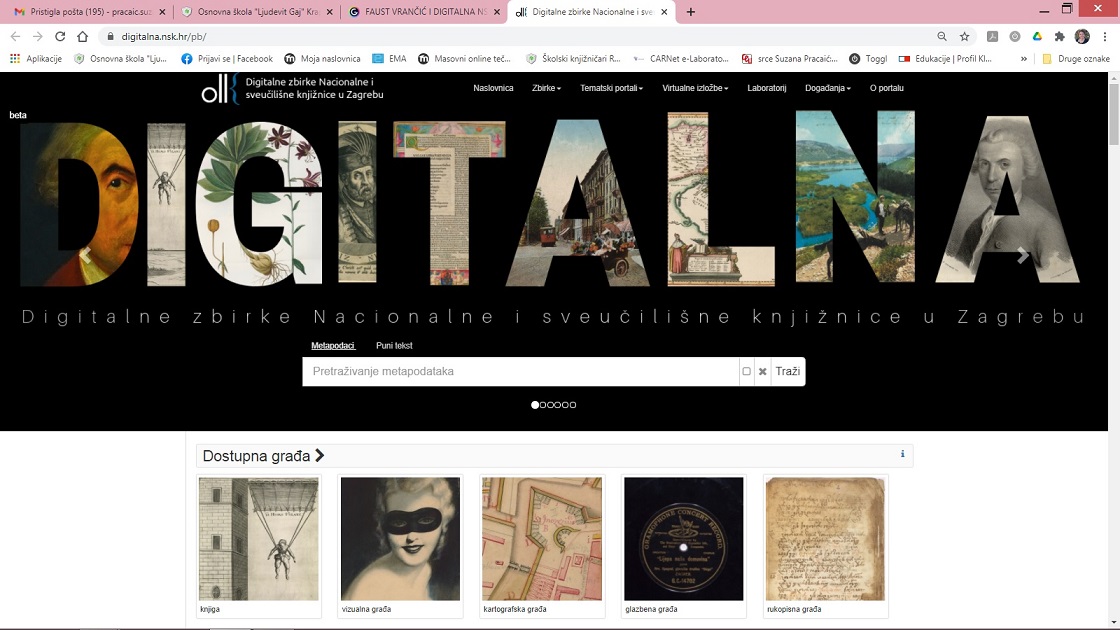Screen dimensions: 1120x630
Task: Click the Pretraživanje metapodataka search field
Action: (520, 371)
